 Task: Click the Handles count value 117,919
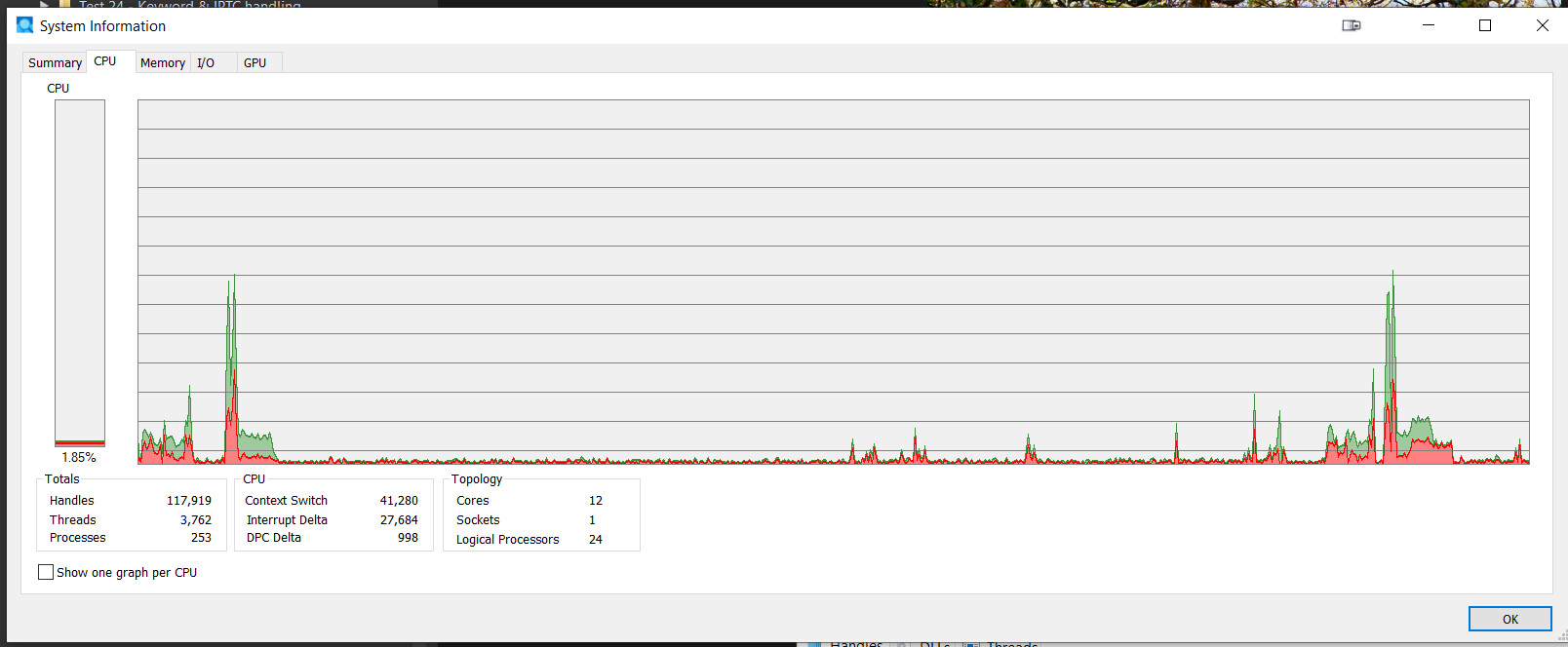(188, 501)
